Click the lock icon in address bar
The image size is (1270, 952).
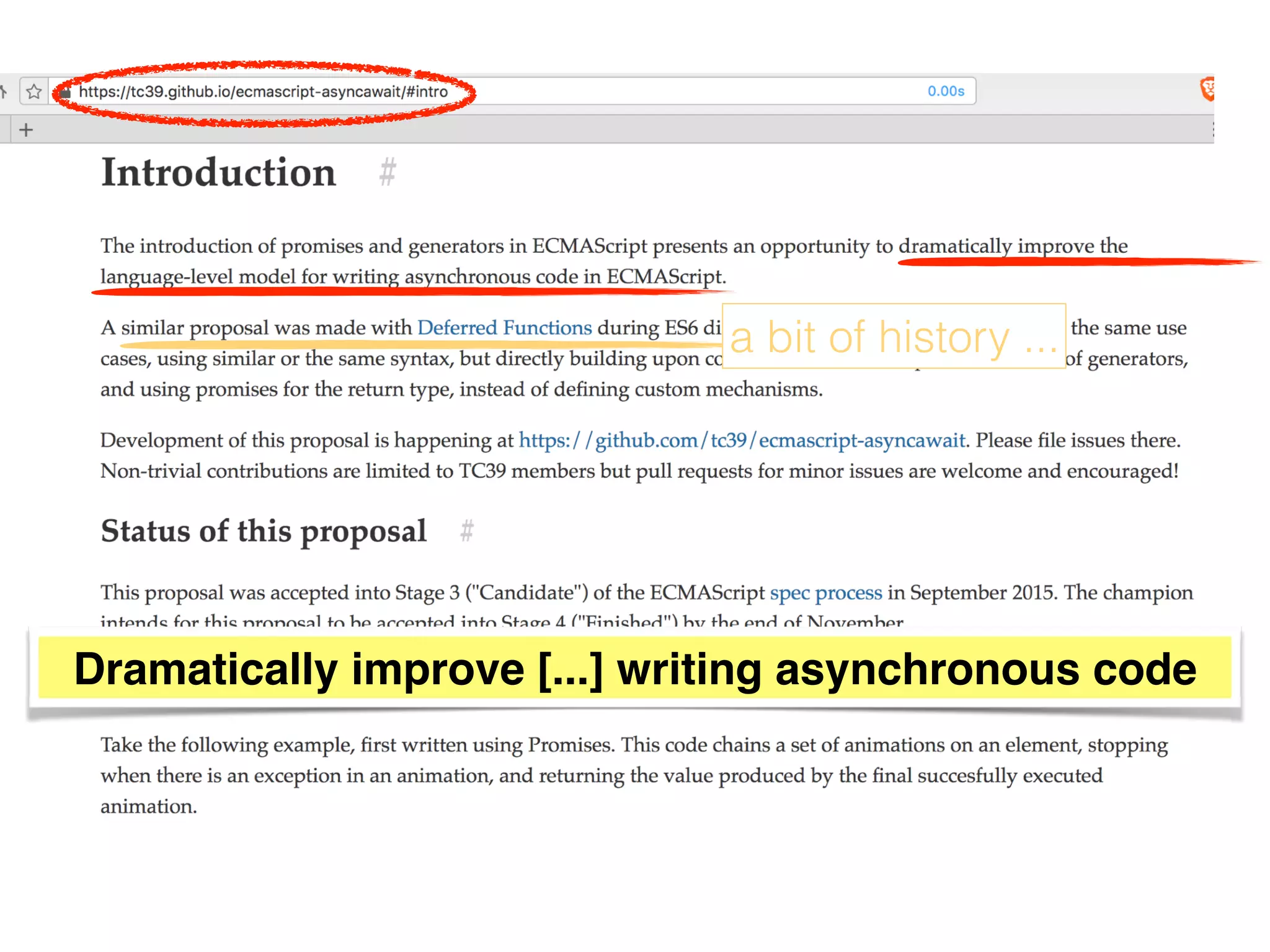65,92
